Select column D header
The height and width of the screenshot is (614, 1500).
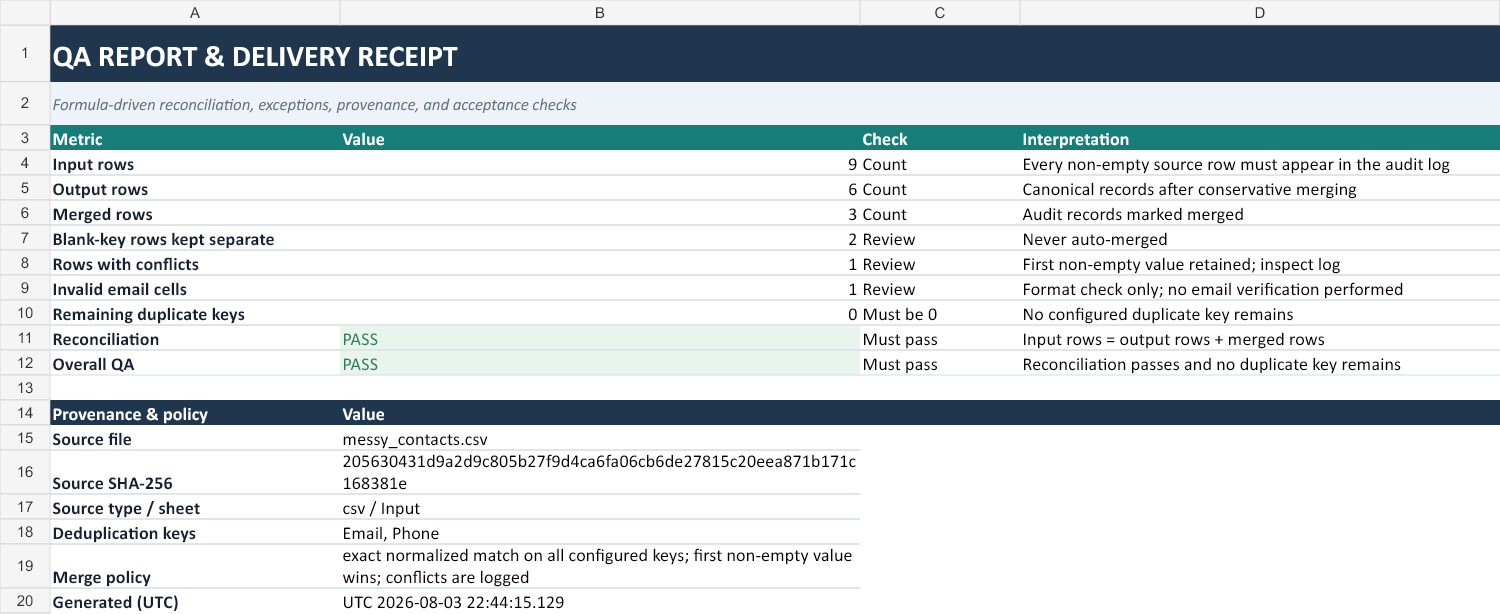pos(1259,13)
